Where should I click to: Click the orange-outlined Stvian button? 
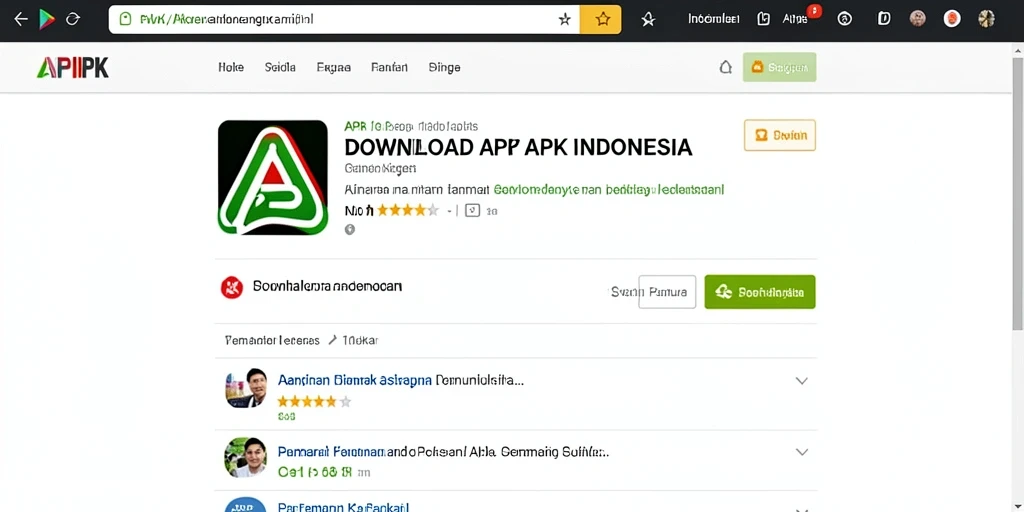coord(780,135)
